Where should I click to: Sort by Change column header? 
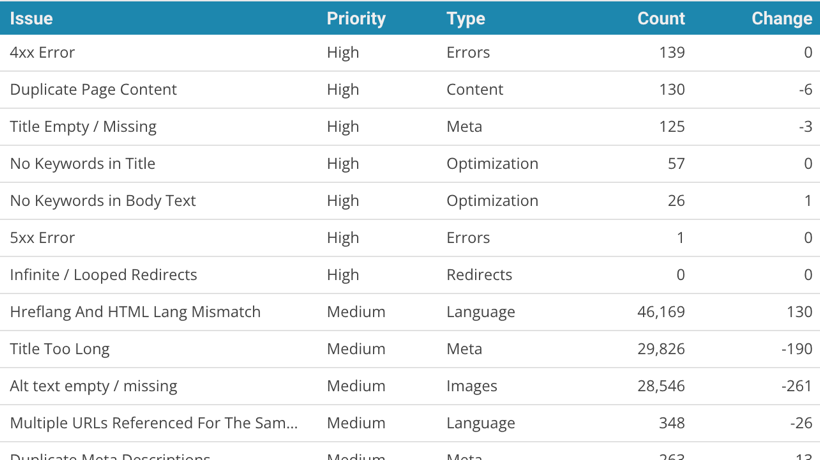[x=781, y=18]
